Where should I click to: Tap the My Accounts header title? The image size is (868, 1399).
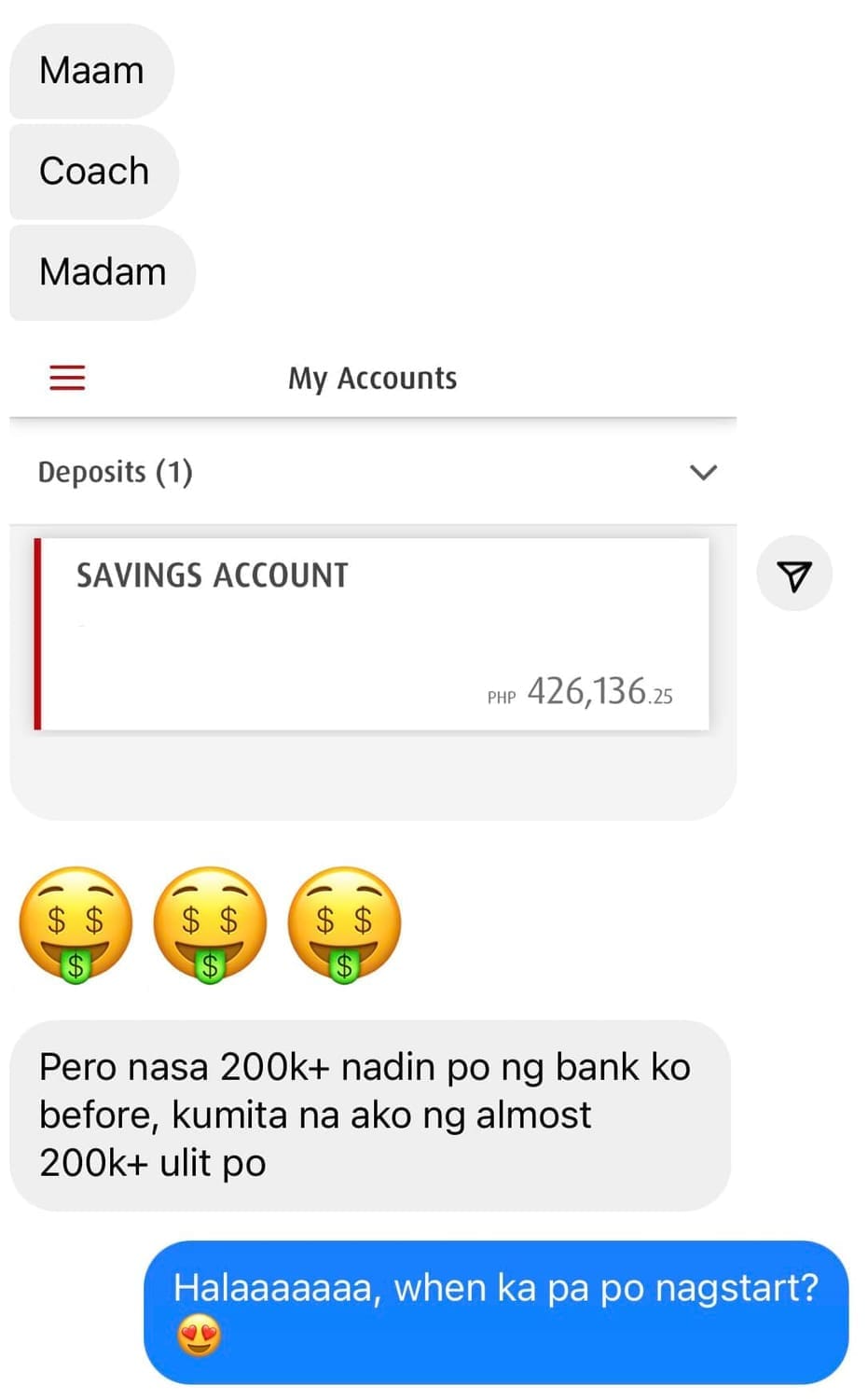click(373, 379)
